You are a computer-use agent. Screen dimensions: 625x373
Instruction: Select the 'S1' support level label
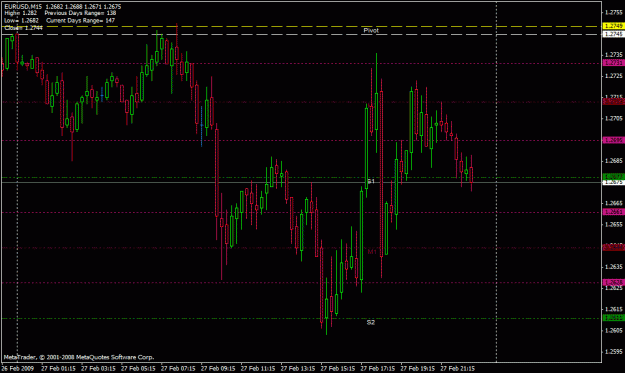pyautogui.click(x=371, y=181)
